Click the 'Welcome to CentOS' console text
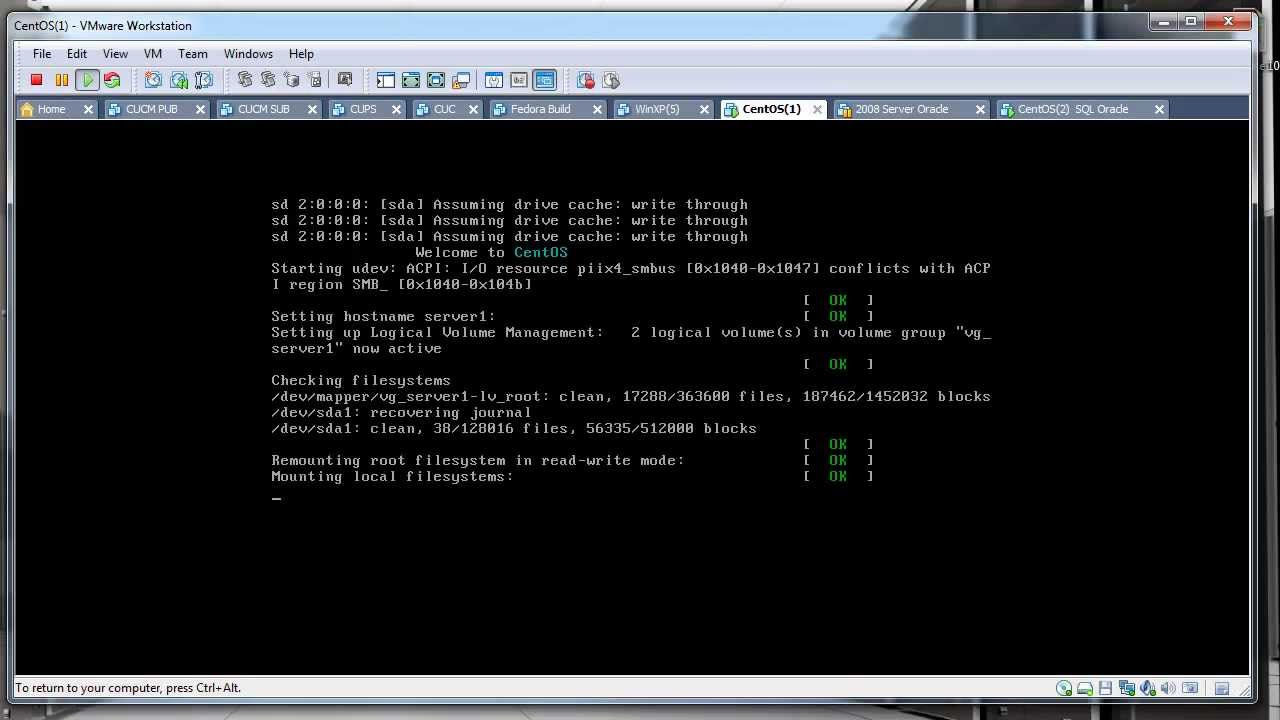Viewport: 1280px width, 720px height. click(491, 253)
